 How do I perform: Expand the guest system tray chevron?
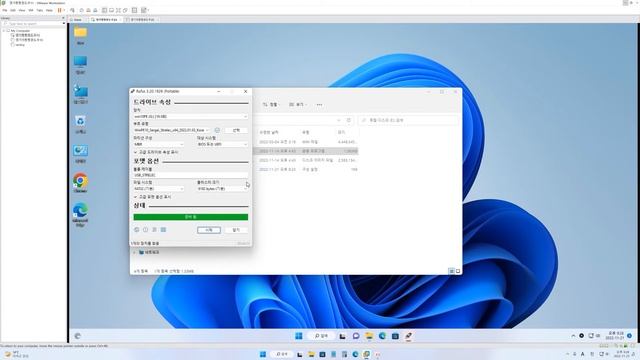[x=573, y=336]
